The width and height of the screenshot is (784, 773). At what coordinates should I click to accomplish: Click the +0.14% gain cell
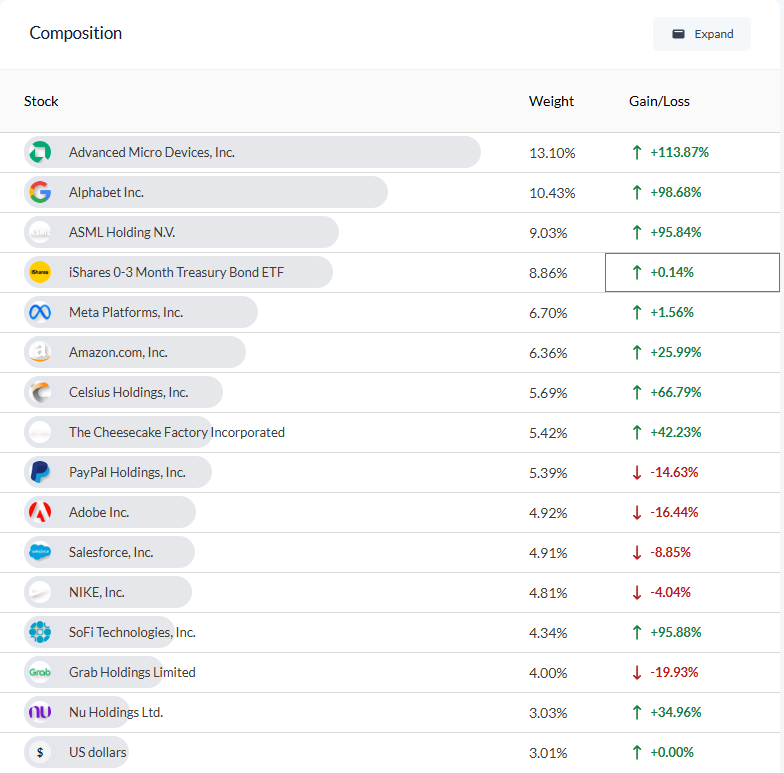692,272
